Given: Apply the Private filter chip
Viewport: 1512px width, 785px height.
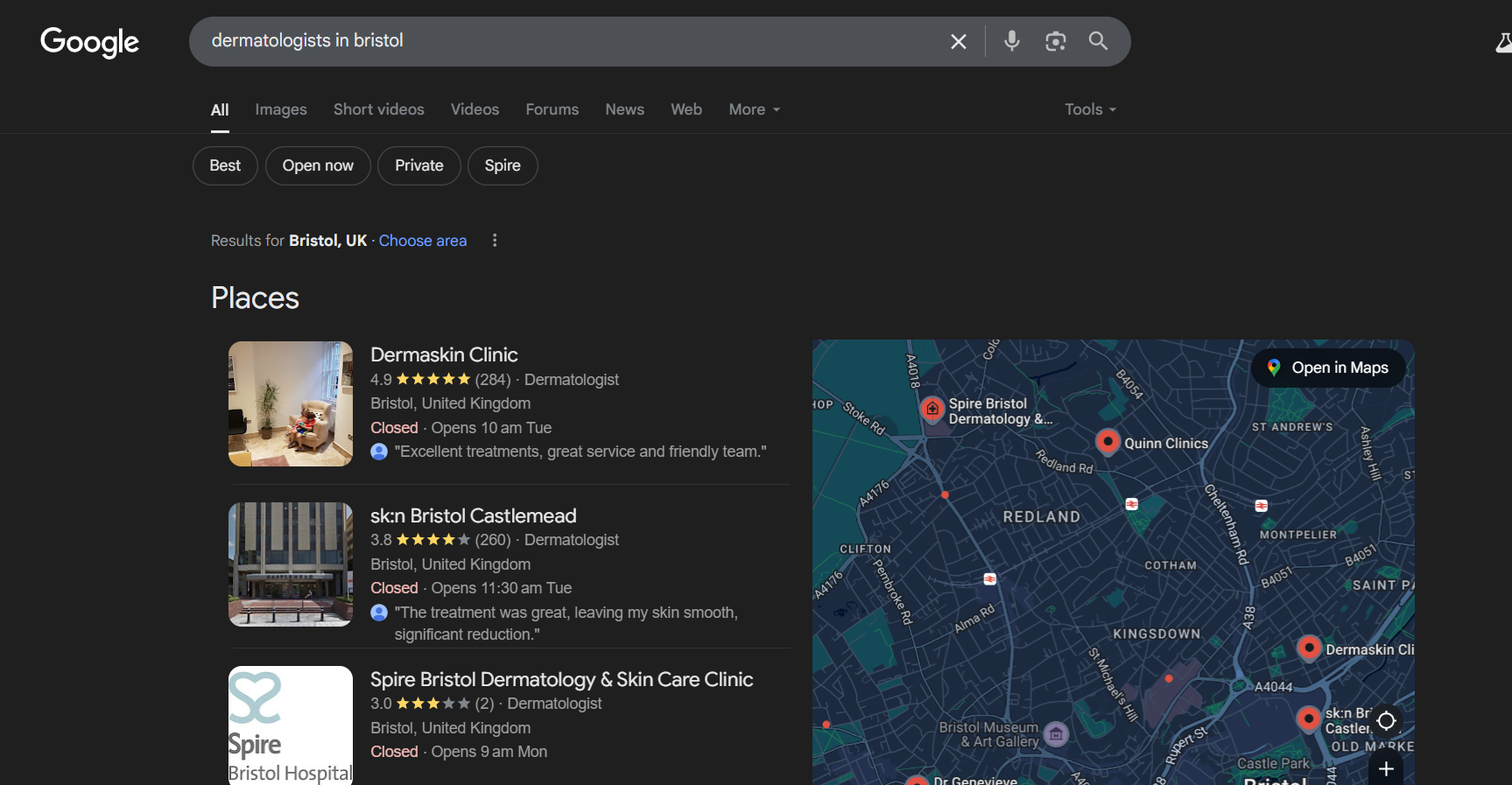Looking at the screenshot, I should tap(419, 165).
